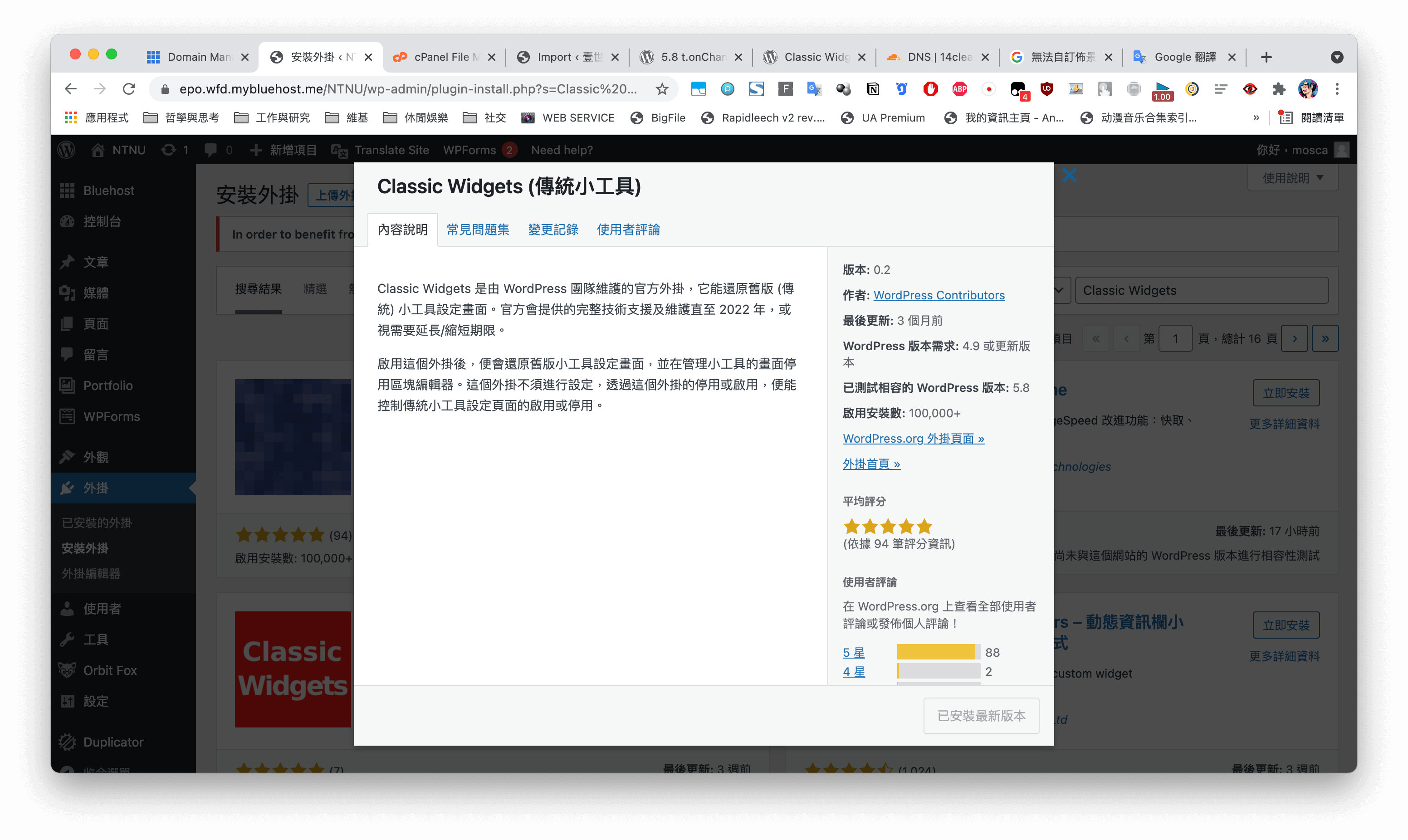Switch to the 常見問題集 tab
The width and height of the screenshot is (1408, 840).
478,230
